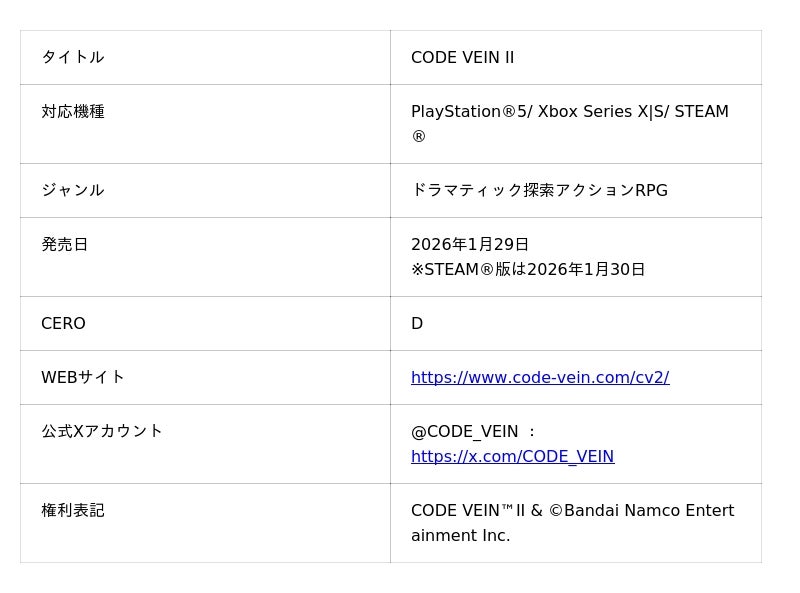
Task: Open the x.com/CODE_VEIN account link
Action: [512, 456]
